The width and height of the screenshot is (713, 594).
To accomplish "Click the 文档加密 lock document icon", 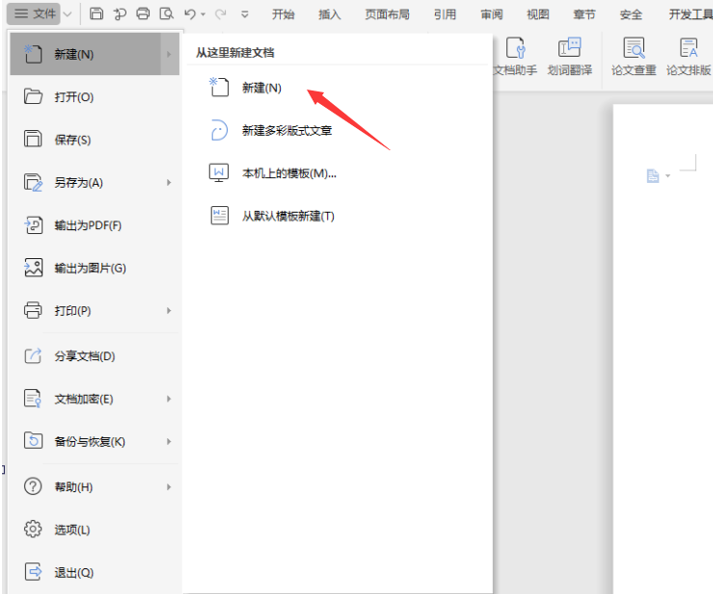I will coord(33,398).
